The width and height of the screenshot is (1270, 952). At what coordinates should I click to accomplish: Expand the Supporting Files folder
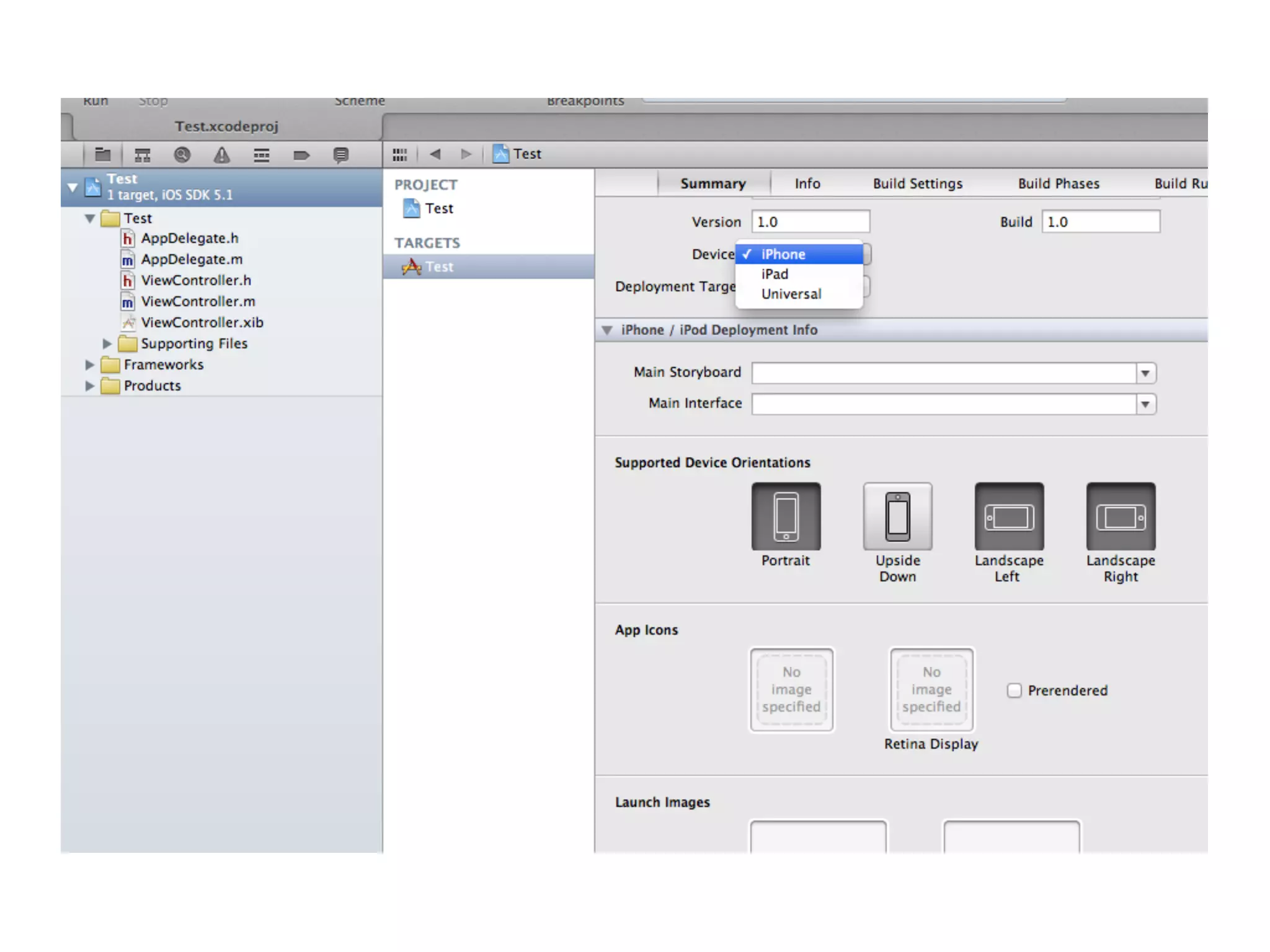(107, 343)
